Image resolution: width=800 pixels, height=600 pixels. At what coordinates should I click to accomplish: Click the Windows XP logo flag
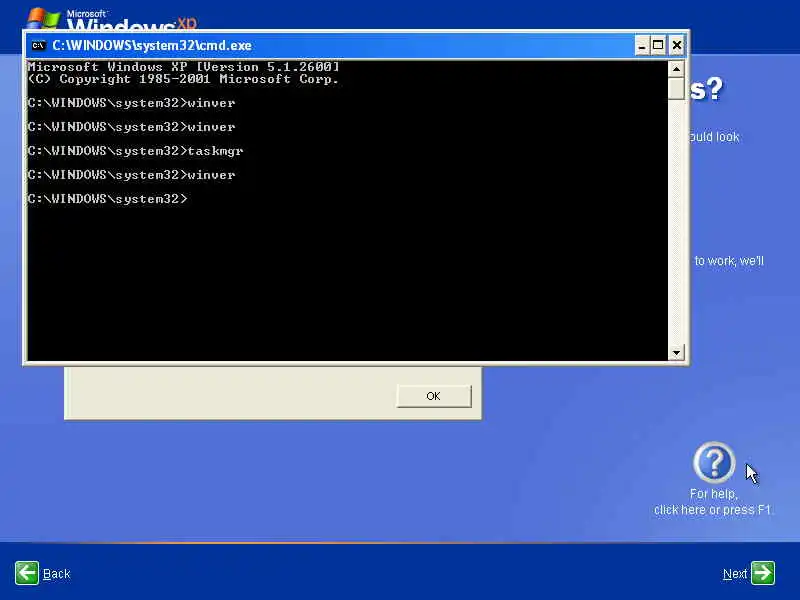click(x=44, y=19)
